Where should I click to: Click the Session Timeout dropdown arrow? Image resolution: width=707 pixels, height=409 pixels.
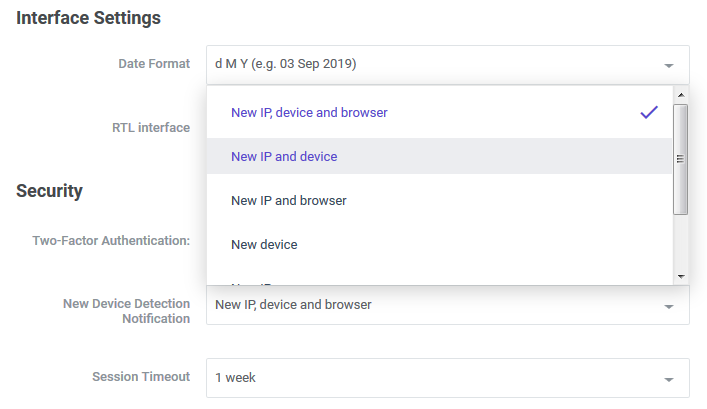(669, 379)
